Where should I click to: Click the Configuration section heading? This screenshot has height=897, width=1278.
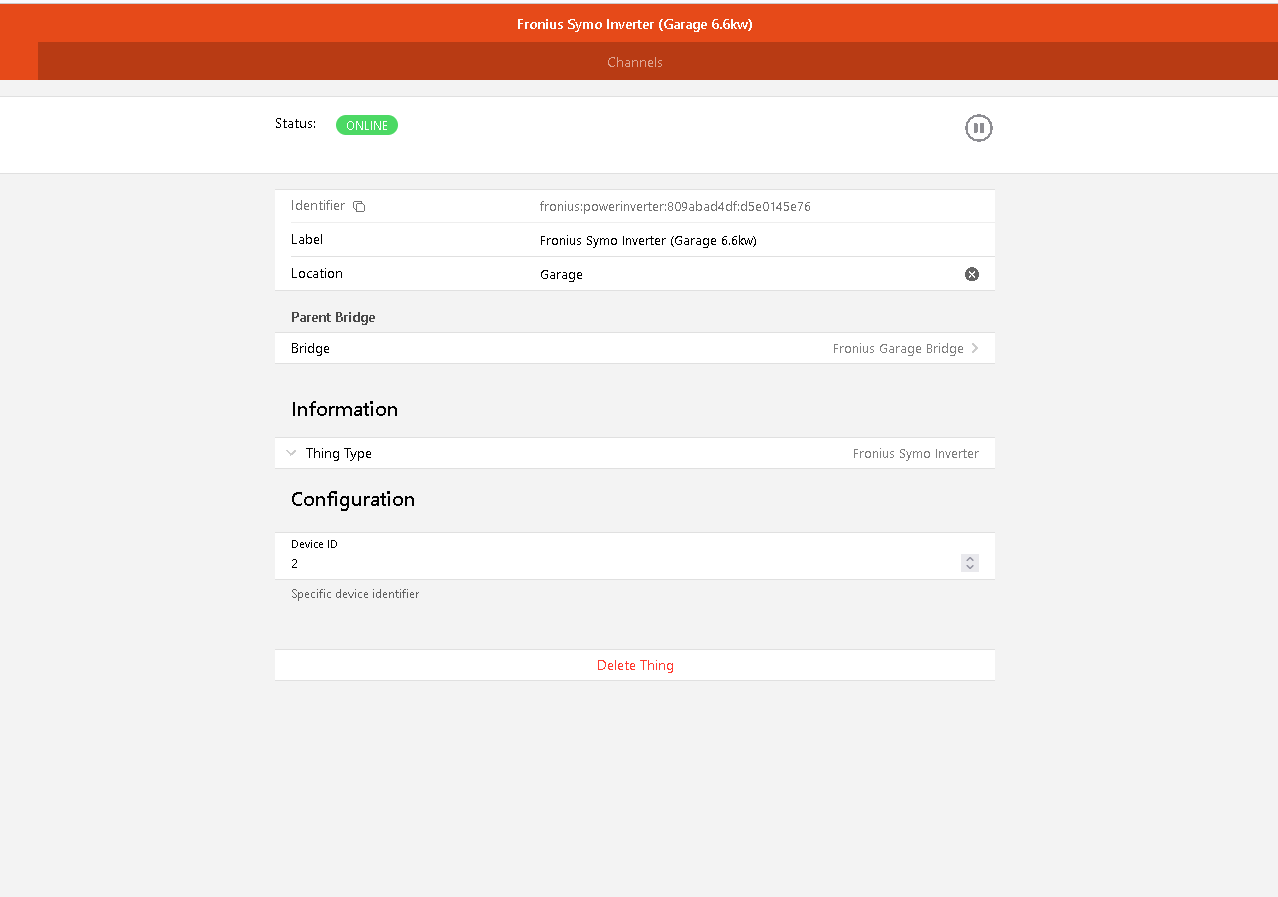[353, 499]
